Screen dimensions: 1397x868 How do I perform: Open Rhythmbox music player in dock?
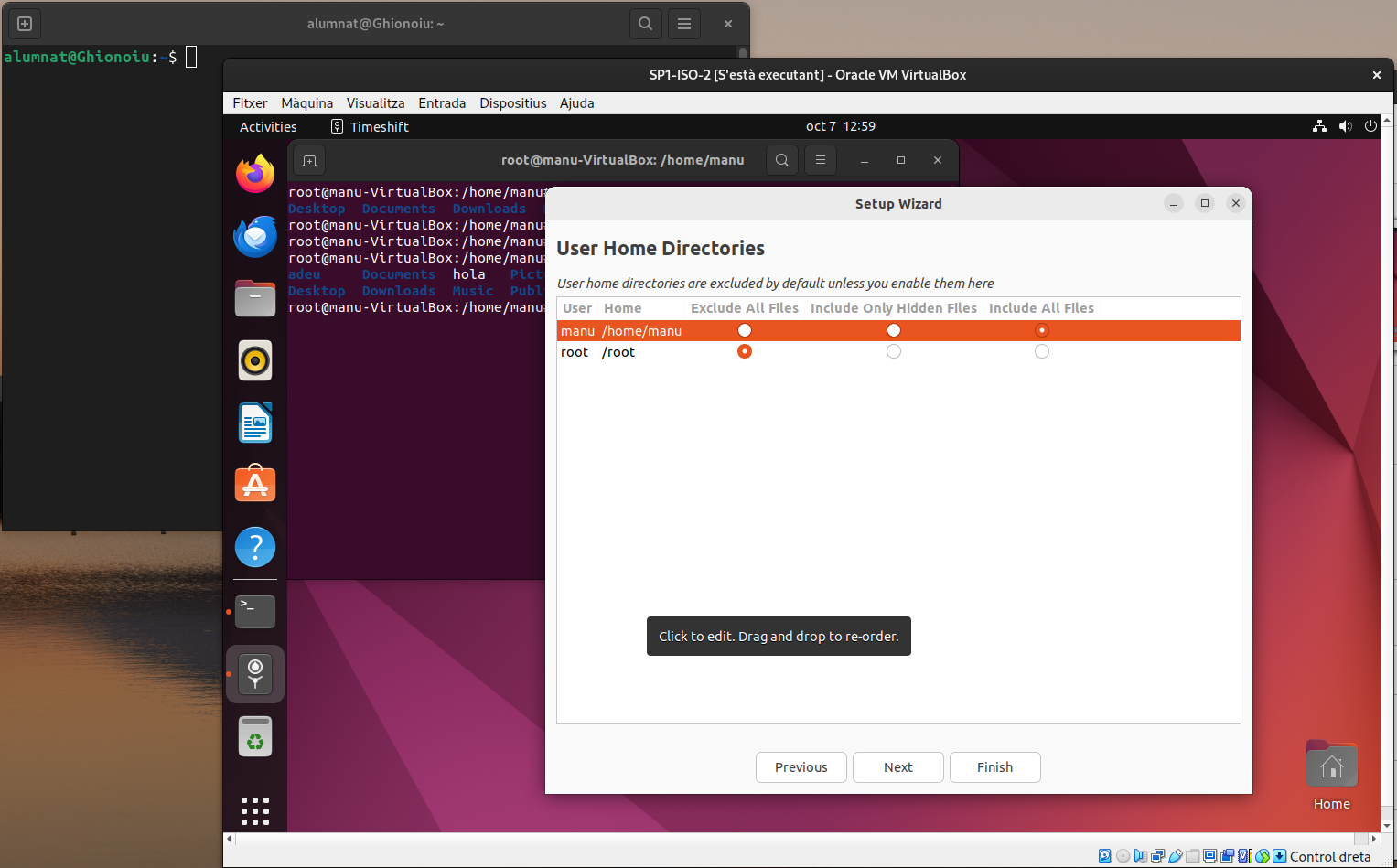(x=255, y=361)
